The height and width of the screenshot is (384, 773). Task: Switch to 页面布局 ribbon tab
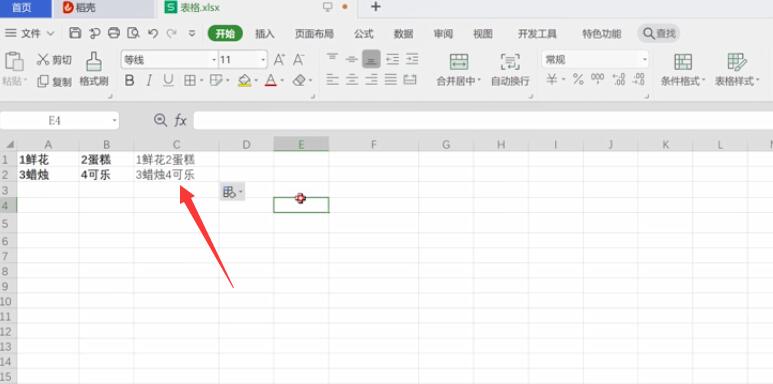pos(314,34)
